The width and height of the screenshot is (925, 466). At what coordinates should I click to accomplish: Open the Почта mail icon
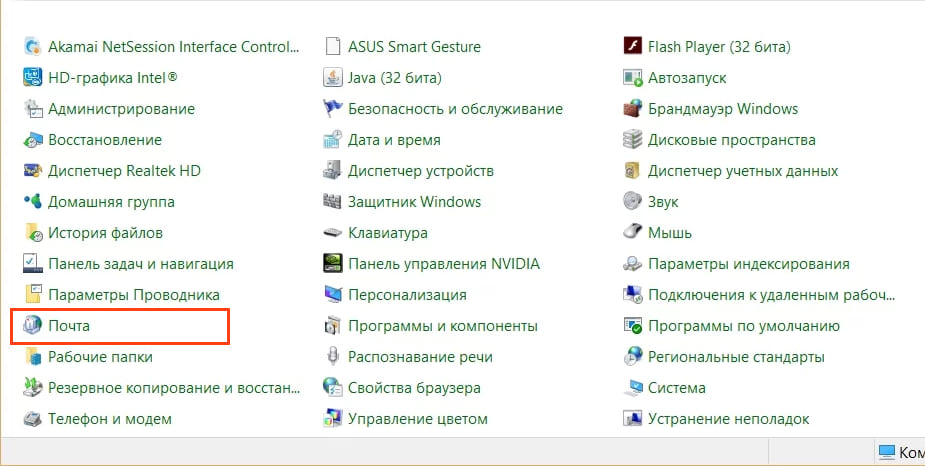[x=32, y=325]
